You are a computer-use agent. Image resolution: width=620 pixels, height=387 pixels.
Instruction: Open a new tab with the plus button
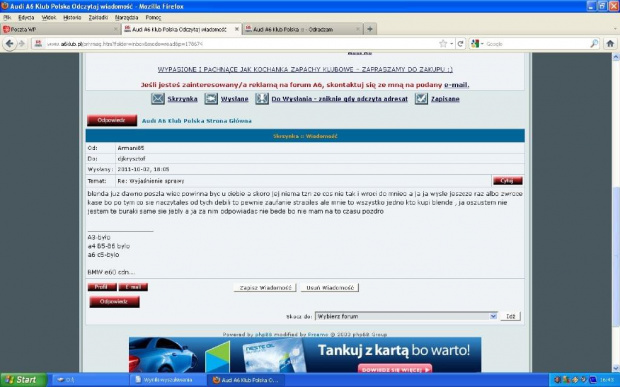370,29
